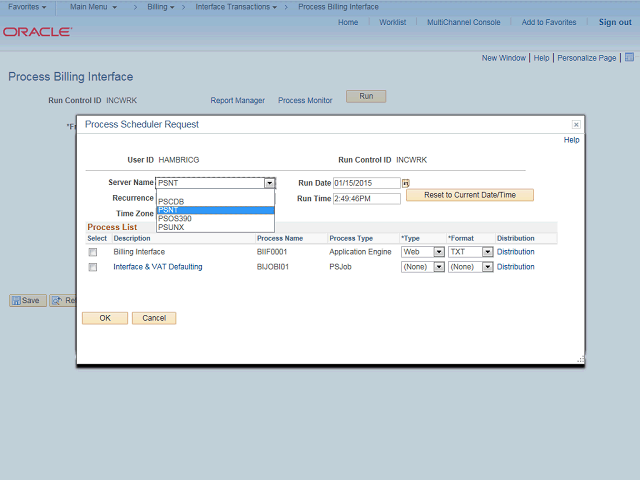The width and height of the screenshot is (640, 480).
Task: Click into the Run Time field
Action: point(364,199)
